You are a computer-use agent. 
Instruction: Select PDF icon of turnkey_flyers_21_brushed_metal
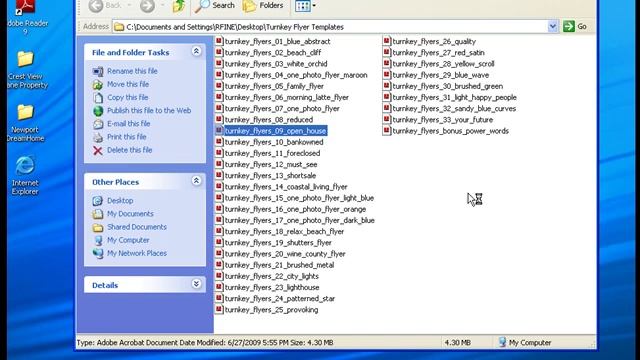point(219,264)
